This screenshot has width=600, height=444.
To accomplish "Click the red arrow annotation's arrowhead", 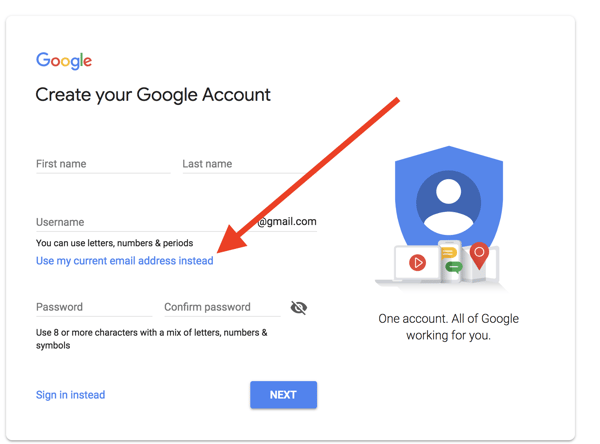I will tap(231, 240).
